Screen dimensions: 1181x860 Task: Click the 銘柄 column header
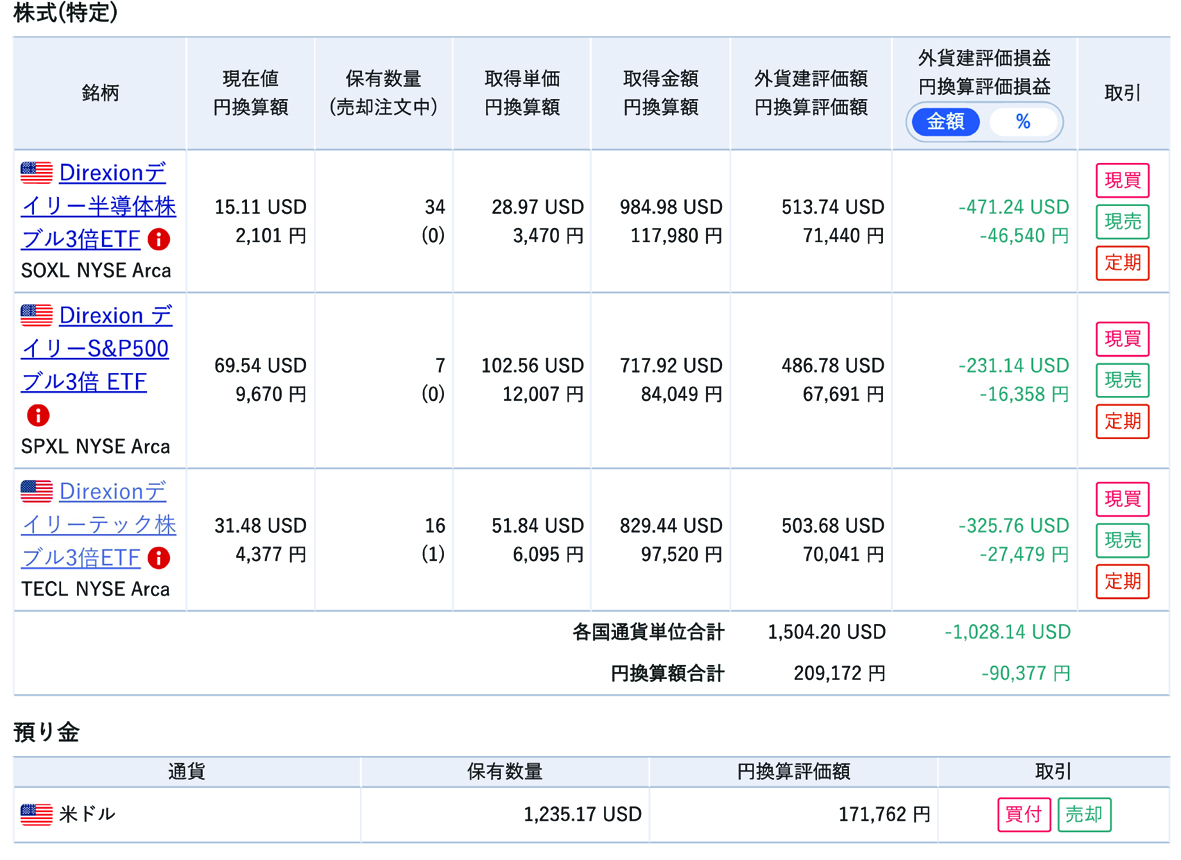pos(100,93)
